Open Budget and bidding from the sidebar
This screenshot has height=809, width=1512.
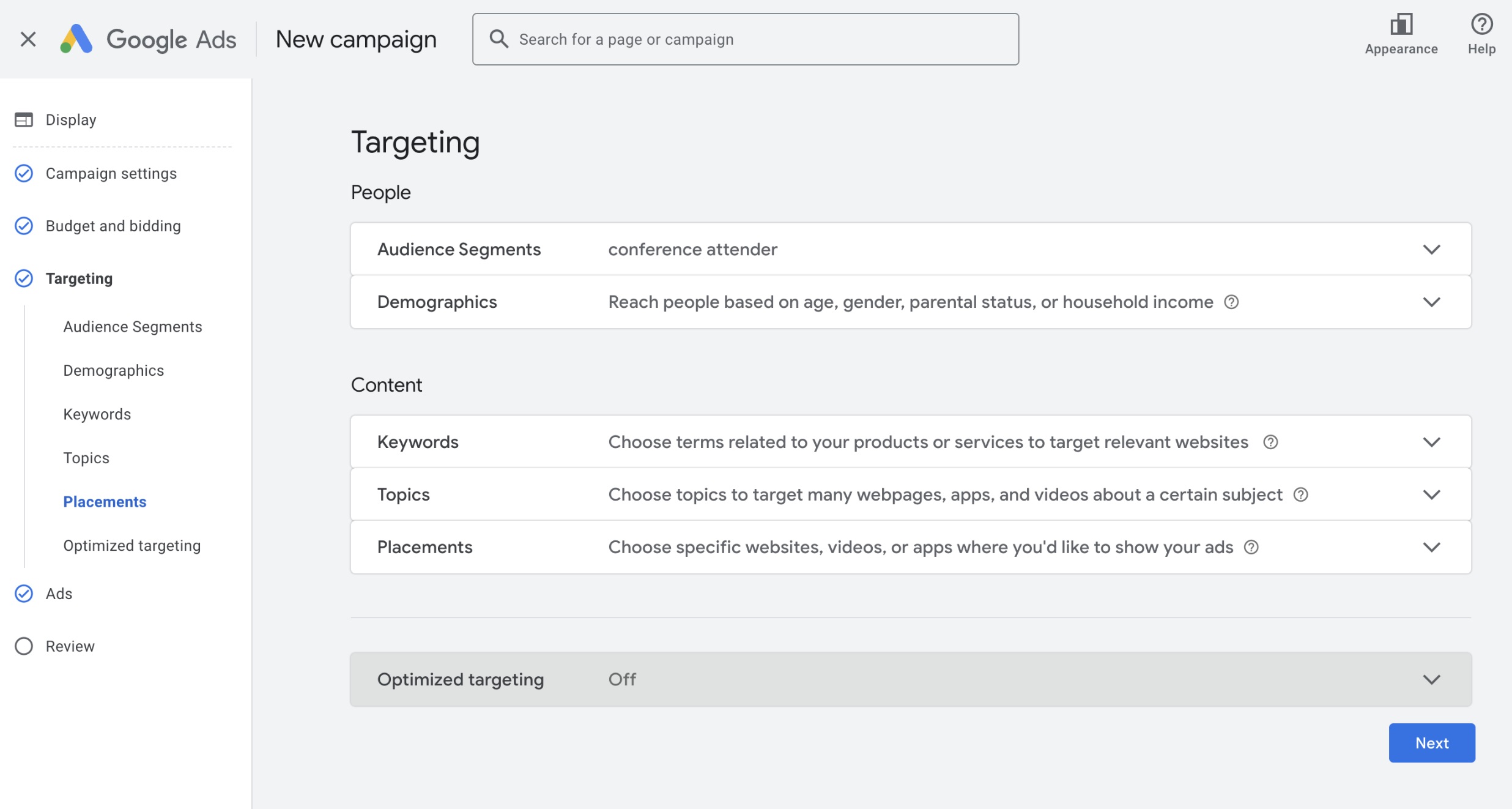point(113,226)
